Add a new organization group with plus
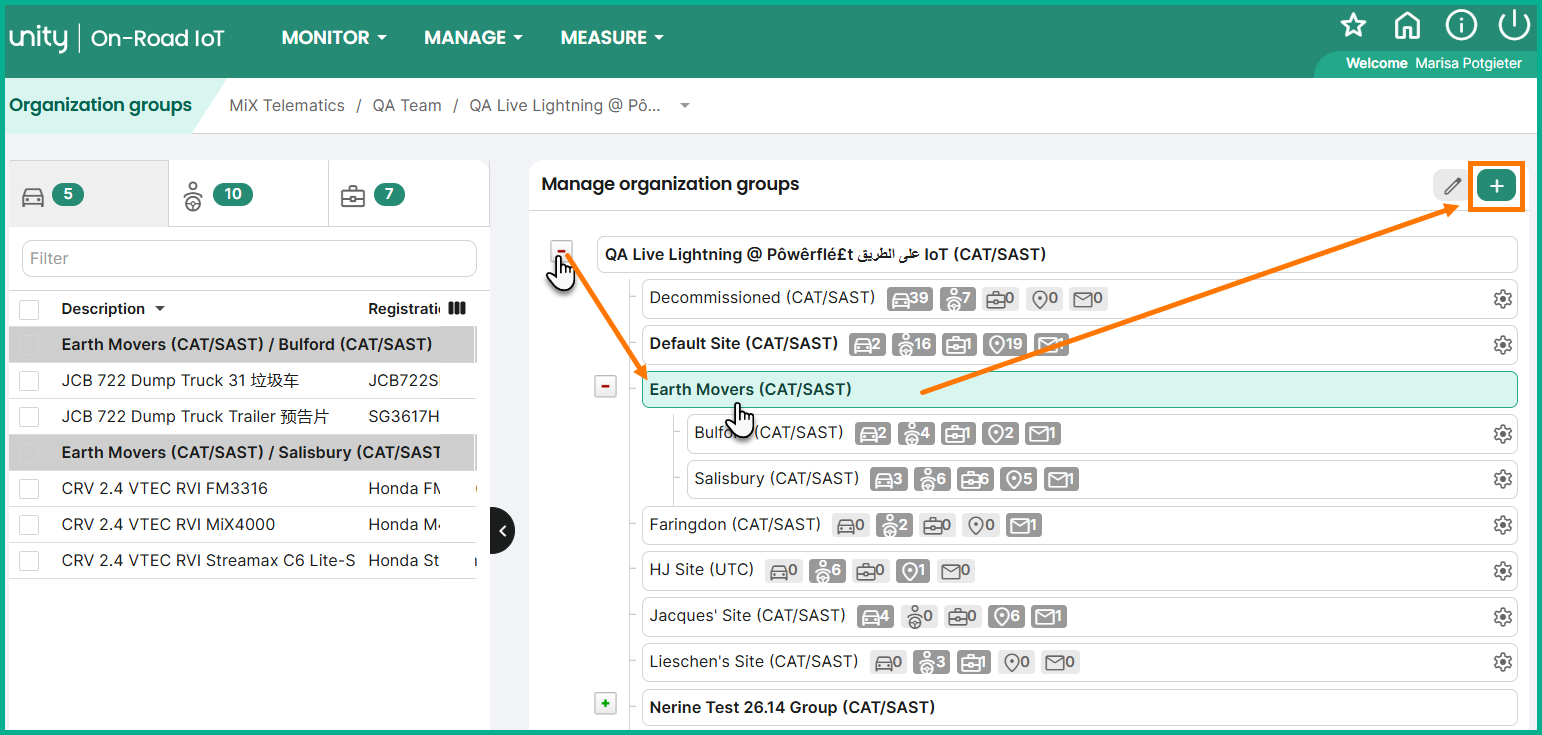1542x735 pixels. [1497, 186]
